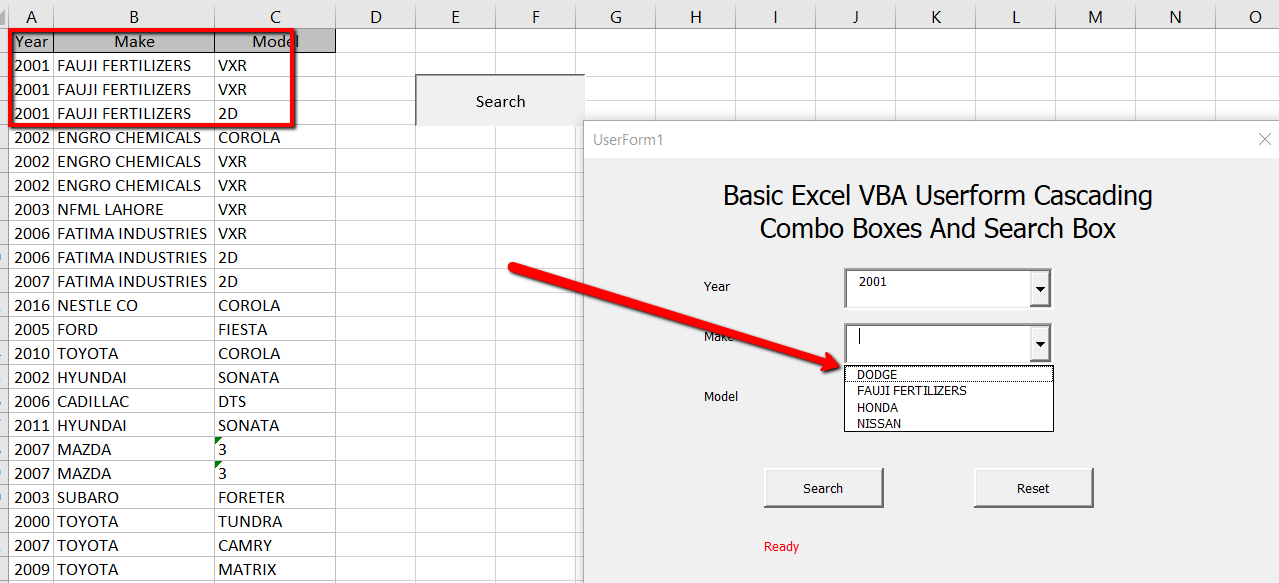
Task: Close the UserForm1 window
Action: tap(1264, 139)
